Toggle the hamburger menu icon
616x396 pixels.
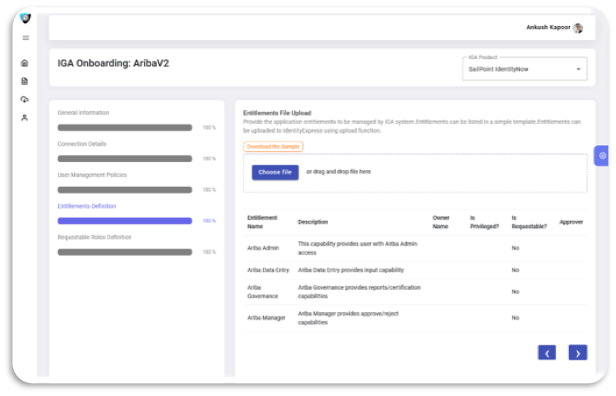point(26,38)
